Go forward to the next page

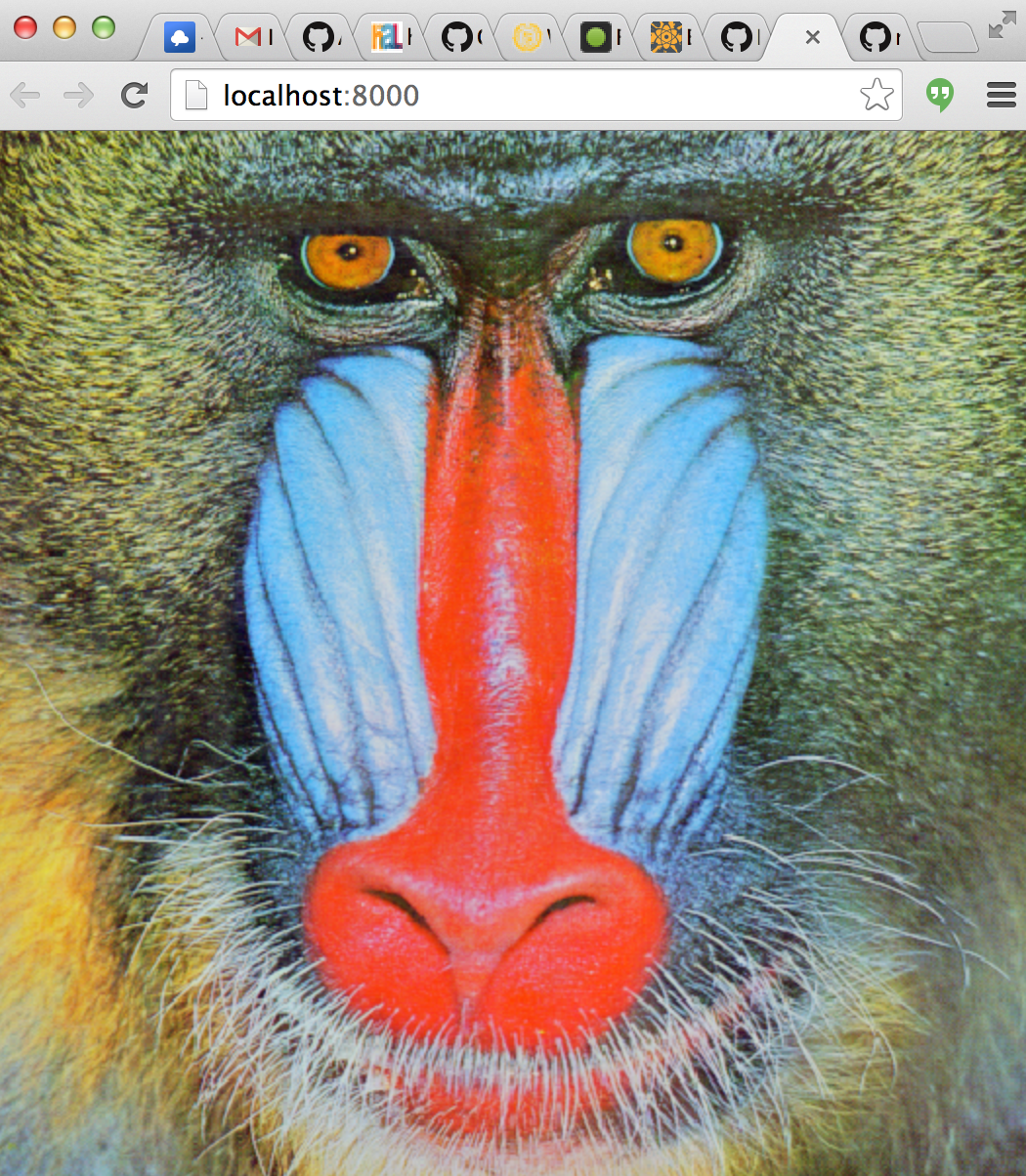click(x=78, y=95)
